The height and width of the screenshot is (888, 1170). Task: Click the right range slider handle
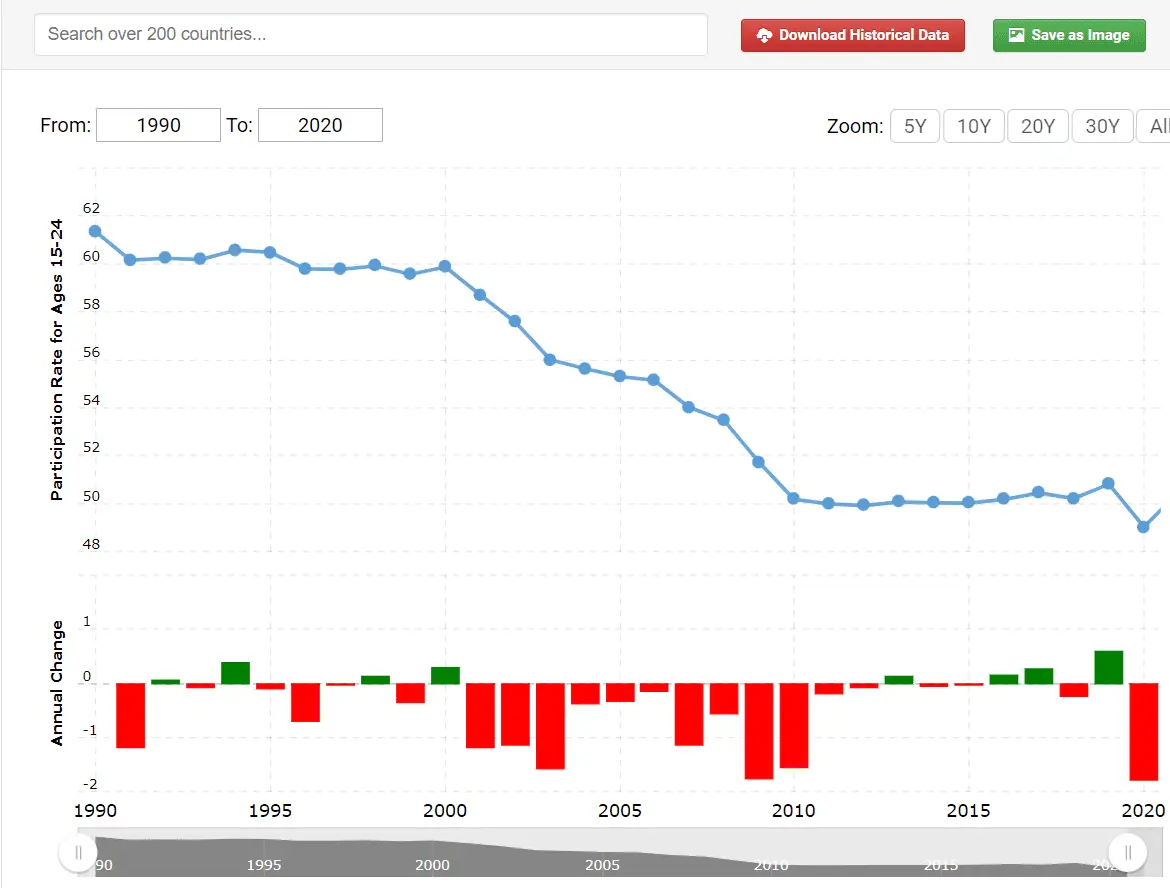1128,853
